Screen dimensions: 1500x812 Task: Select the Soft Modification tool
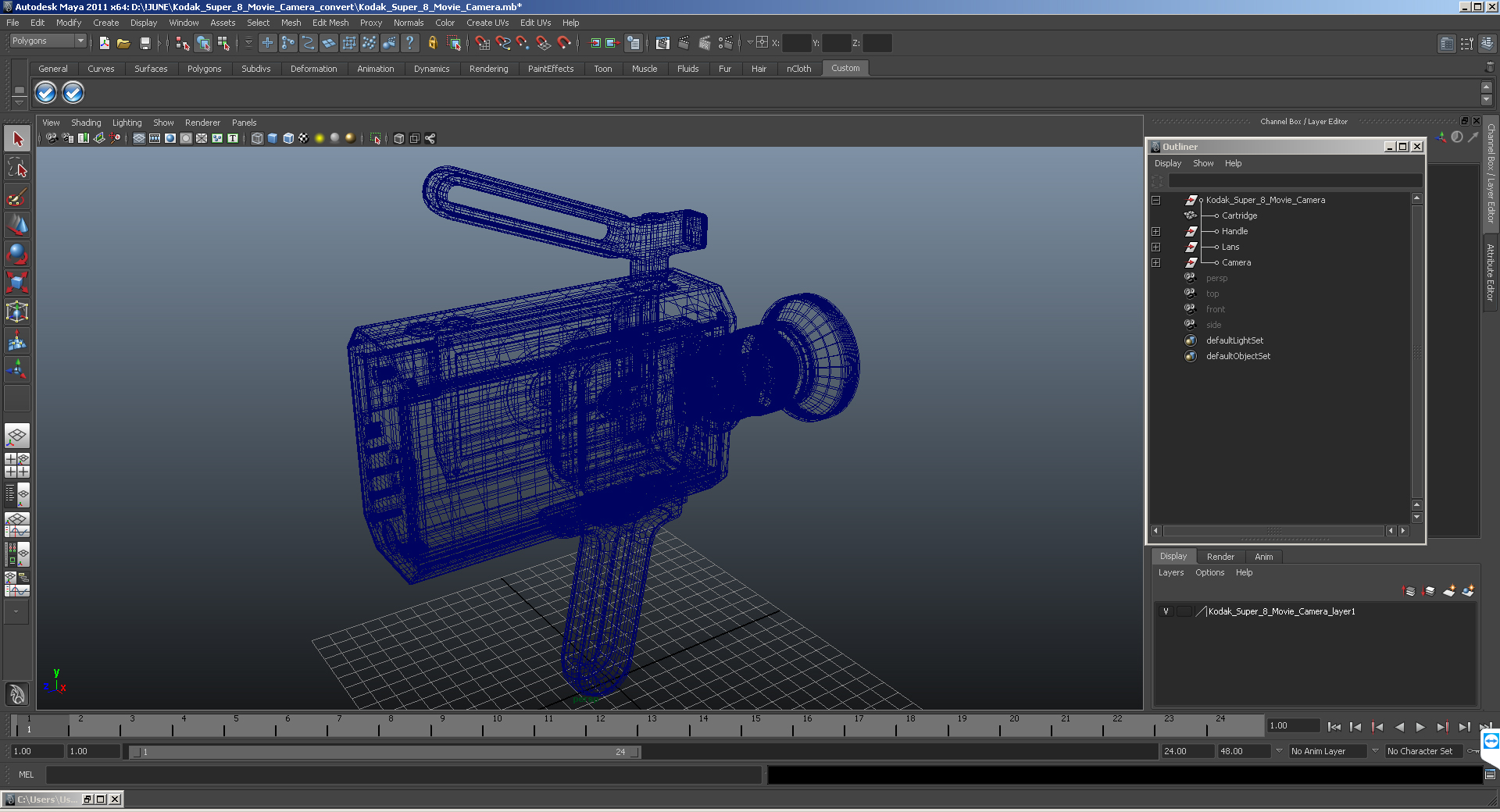tap(17, 340)
